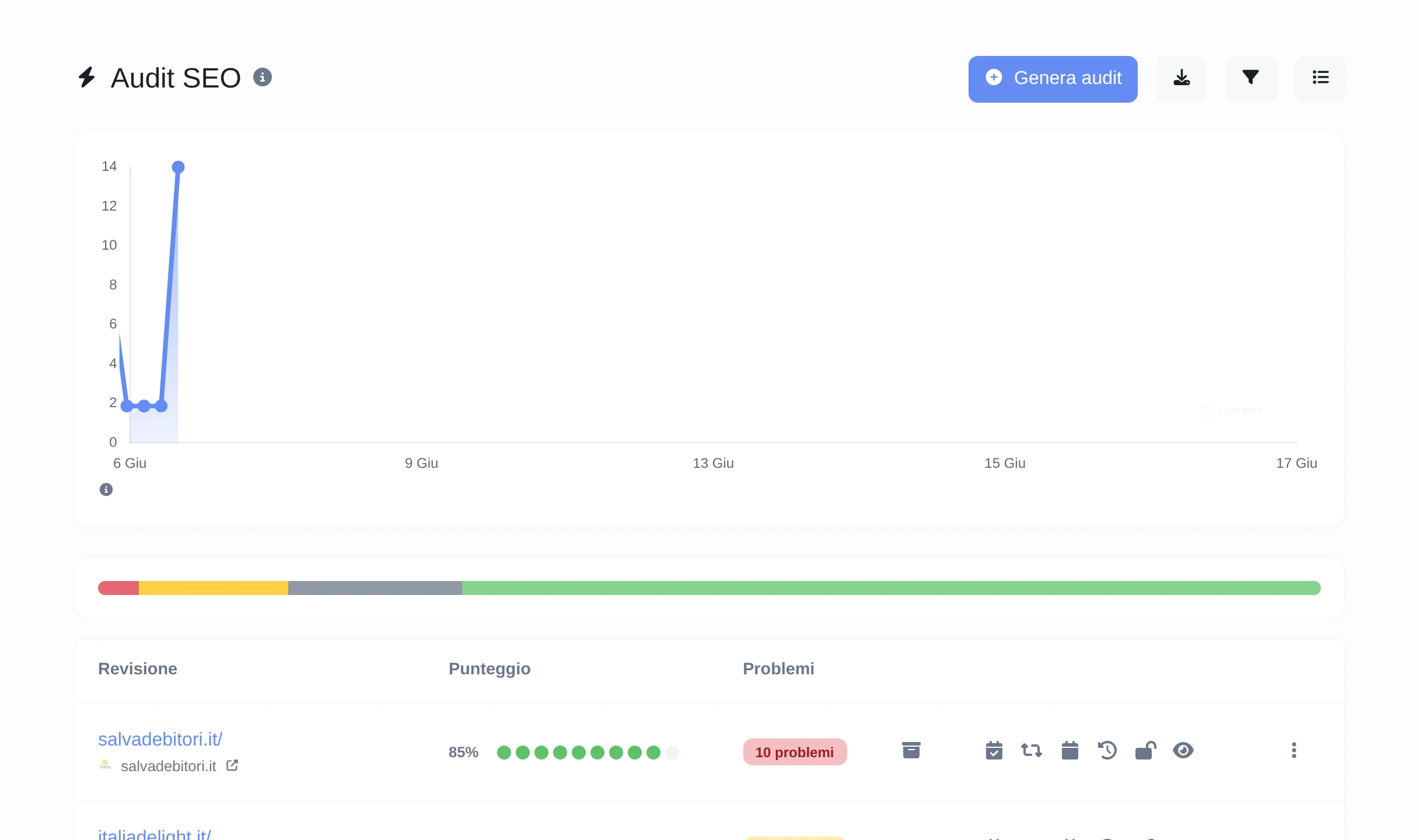This screenshot has height=840, width=1419.
Task: Click the 10 problemi badge
Action: tap(795, 752)
